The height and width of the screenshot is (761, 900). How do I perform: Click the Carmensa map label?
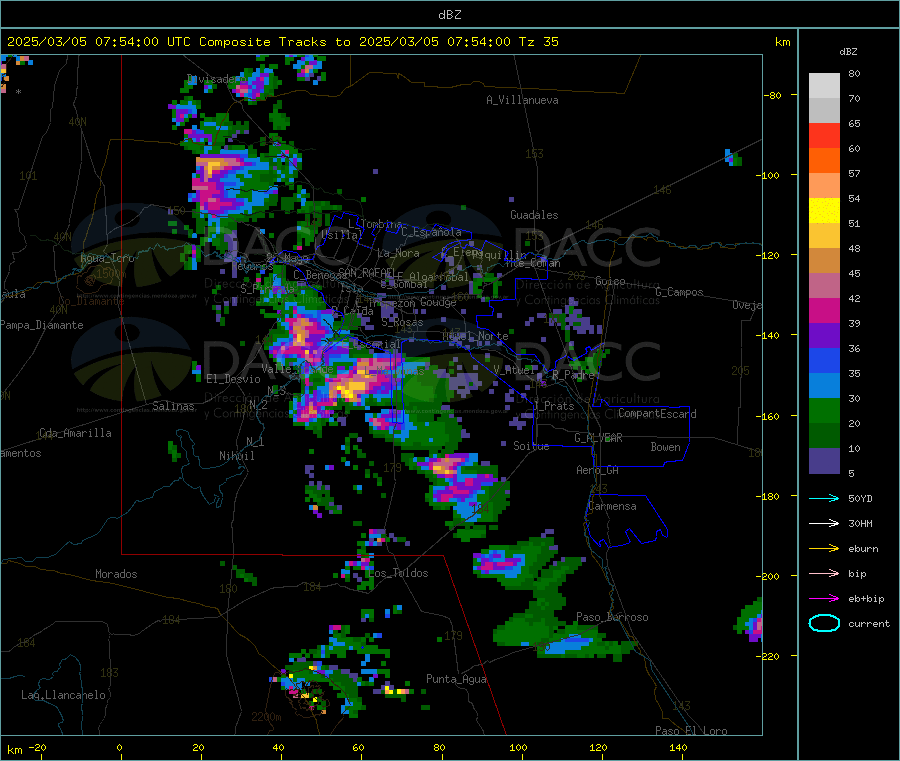pyautogui.click(x=612, y=507)
